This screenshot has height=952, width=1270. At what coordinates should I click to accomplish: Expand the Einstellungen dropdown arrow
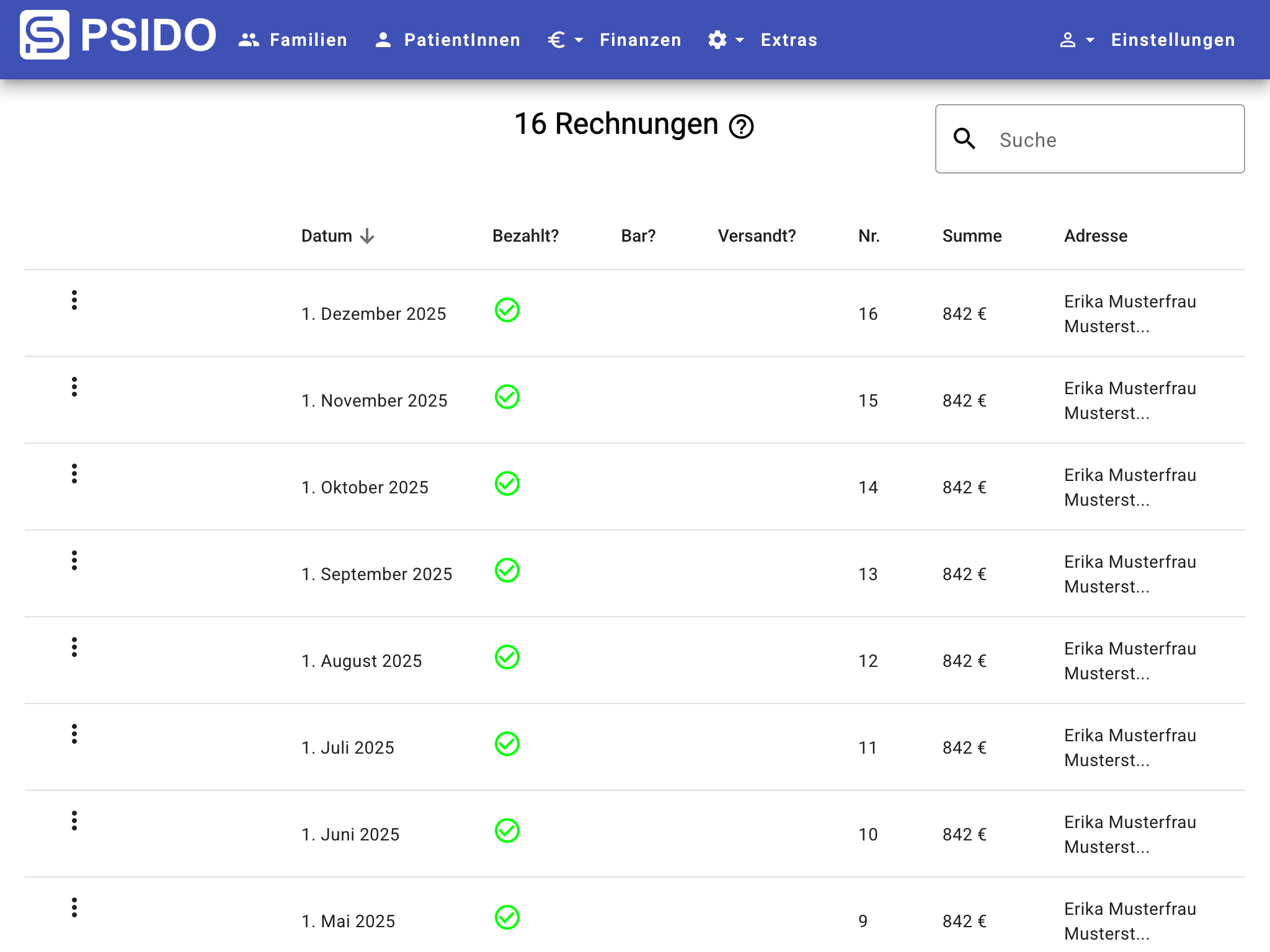pos(1090,40)
